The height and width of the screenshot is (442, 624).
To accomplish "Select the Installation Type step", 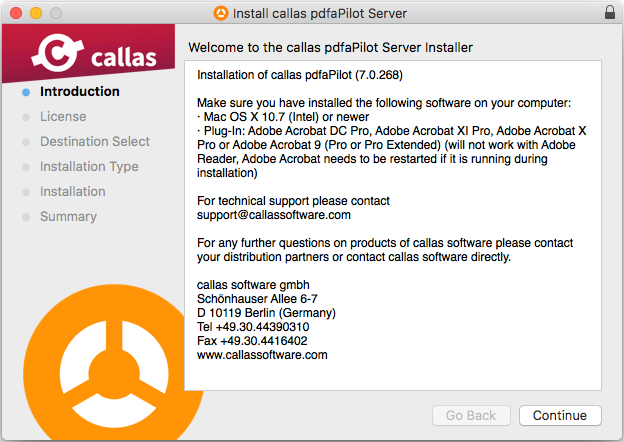I will coord(89,167).
